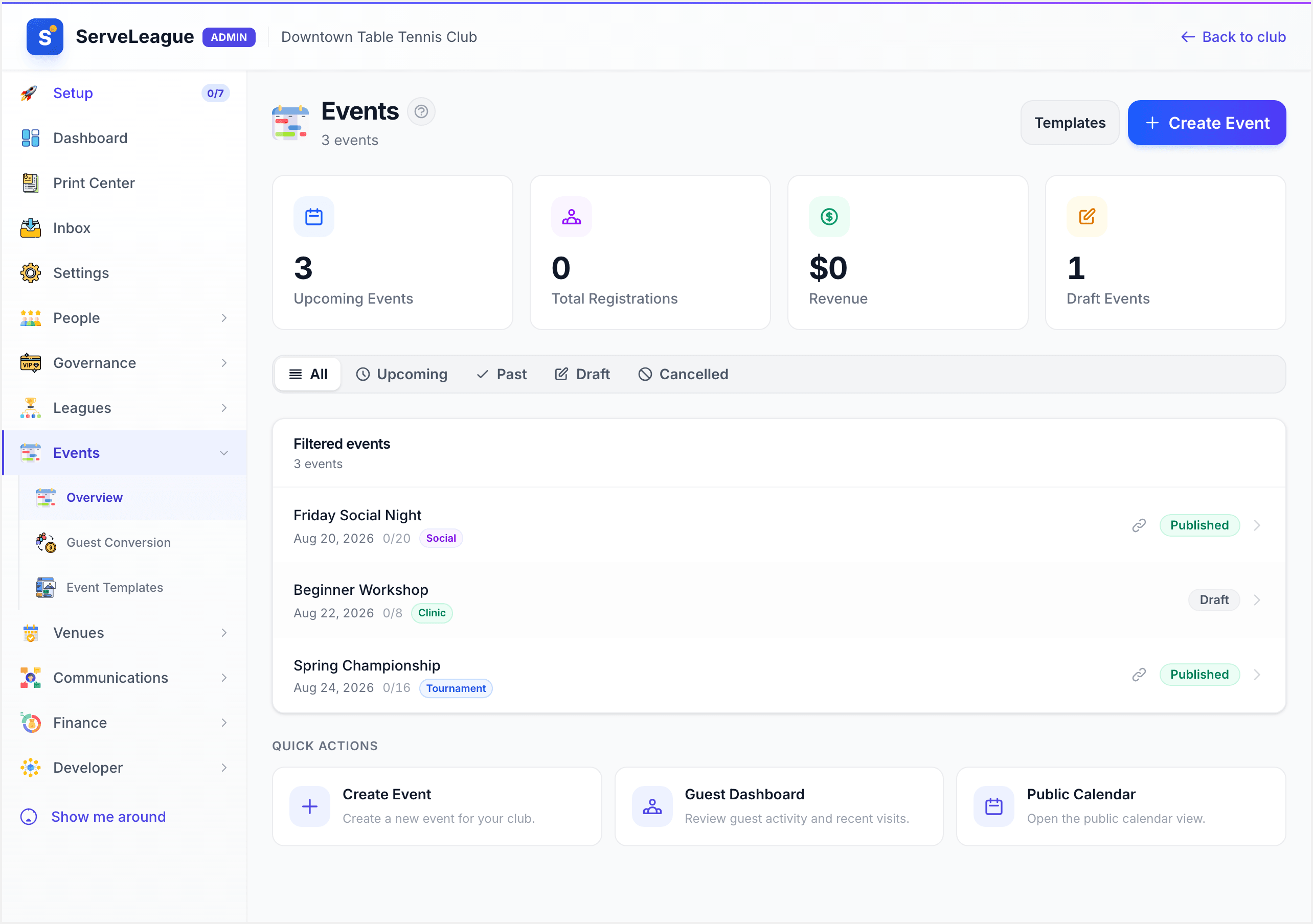1313x924 pixels.
Task: Switch to the Draft tab
Action: click(x=582, y=375)
